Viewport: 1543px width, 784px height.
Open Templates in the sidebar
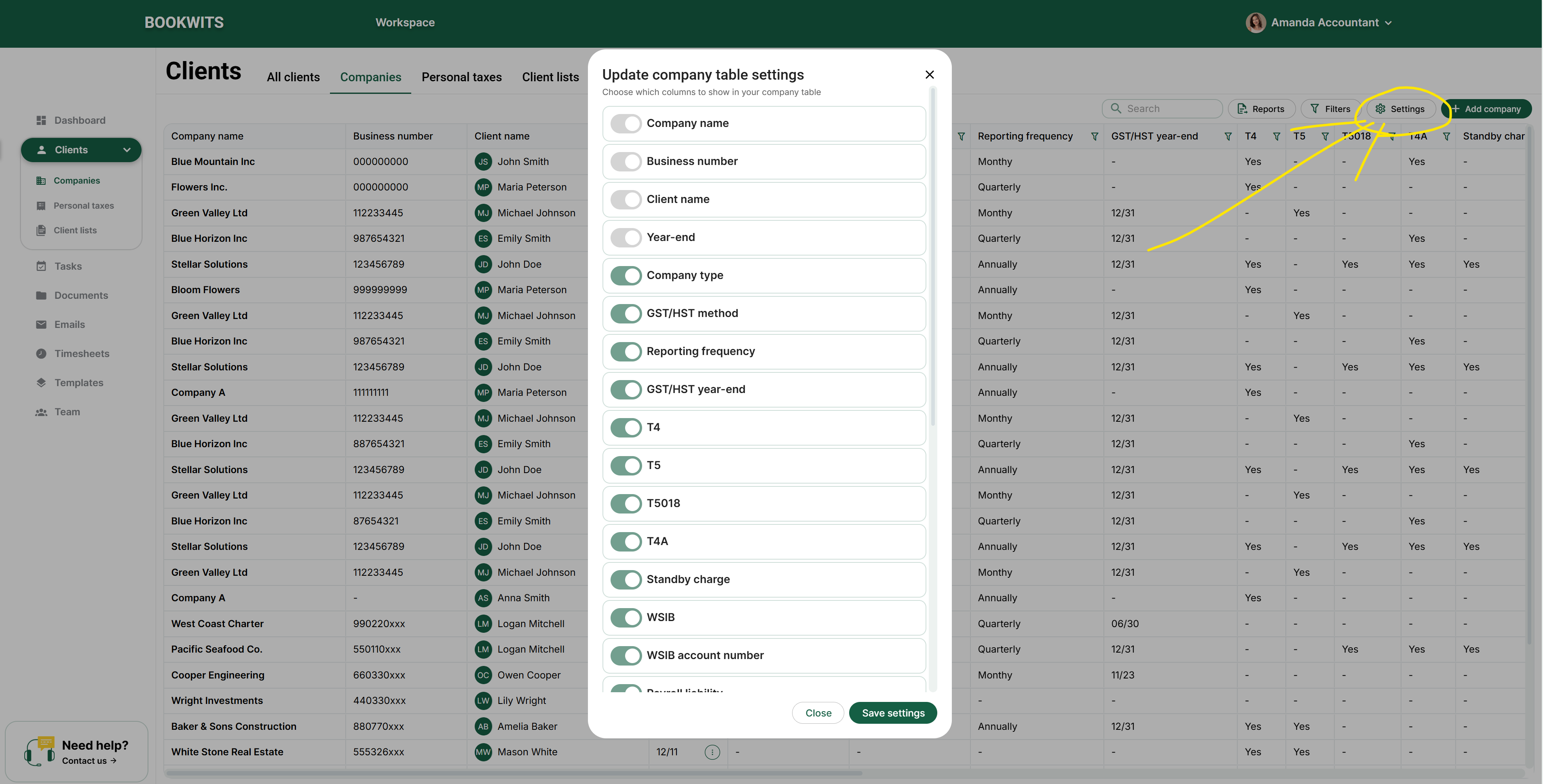(70, 383)
